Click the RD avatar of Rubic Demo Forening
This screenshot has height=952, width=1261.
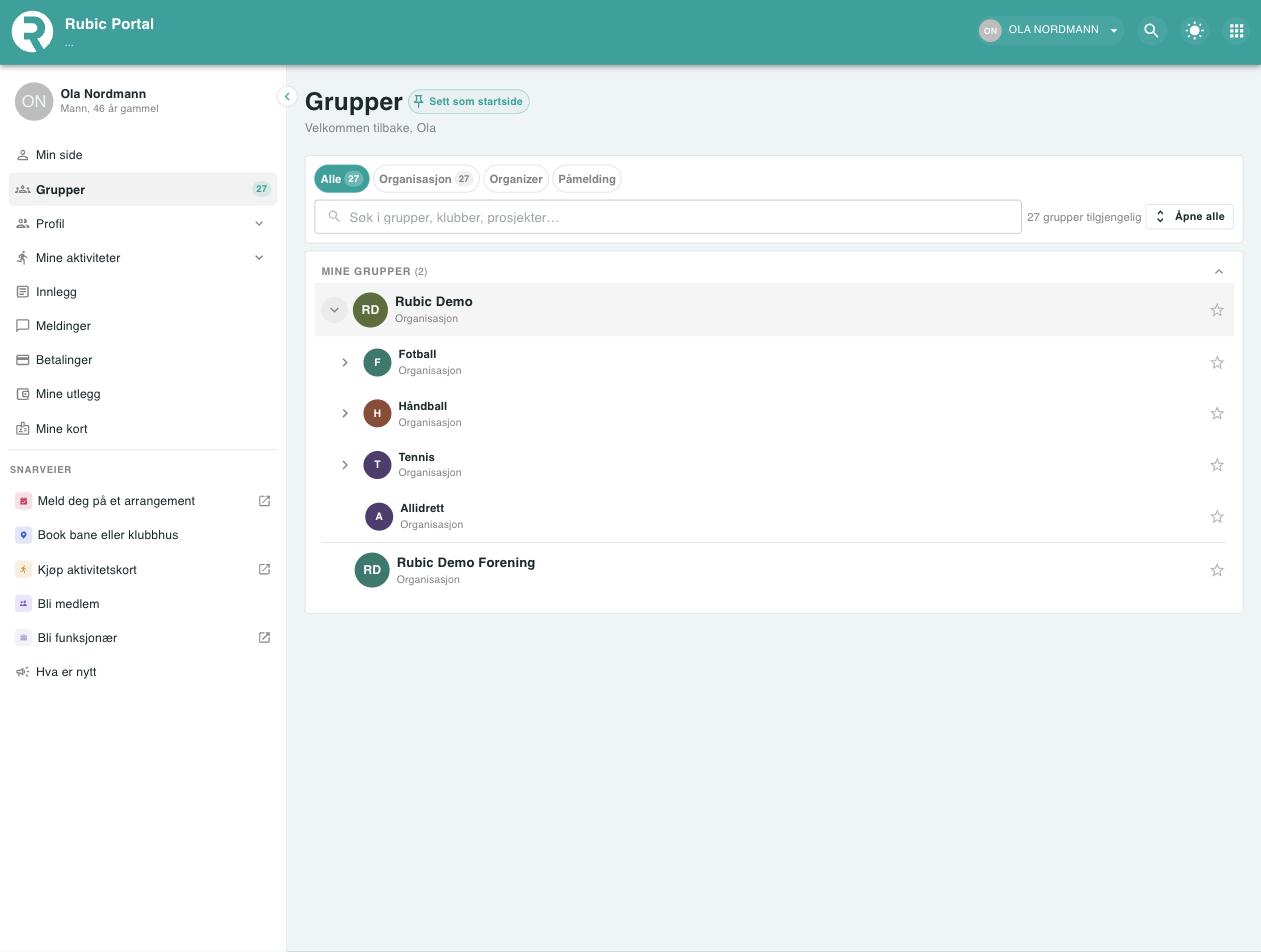(372, 570)
